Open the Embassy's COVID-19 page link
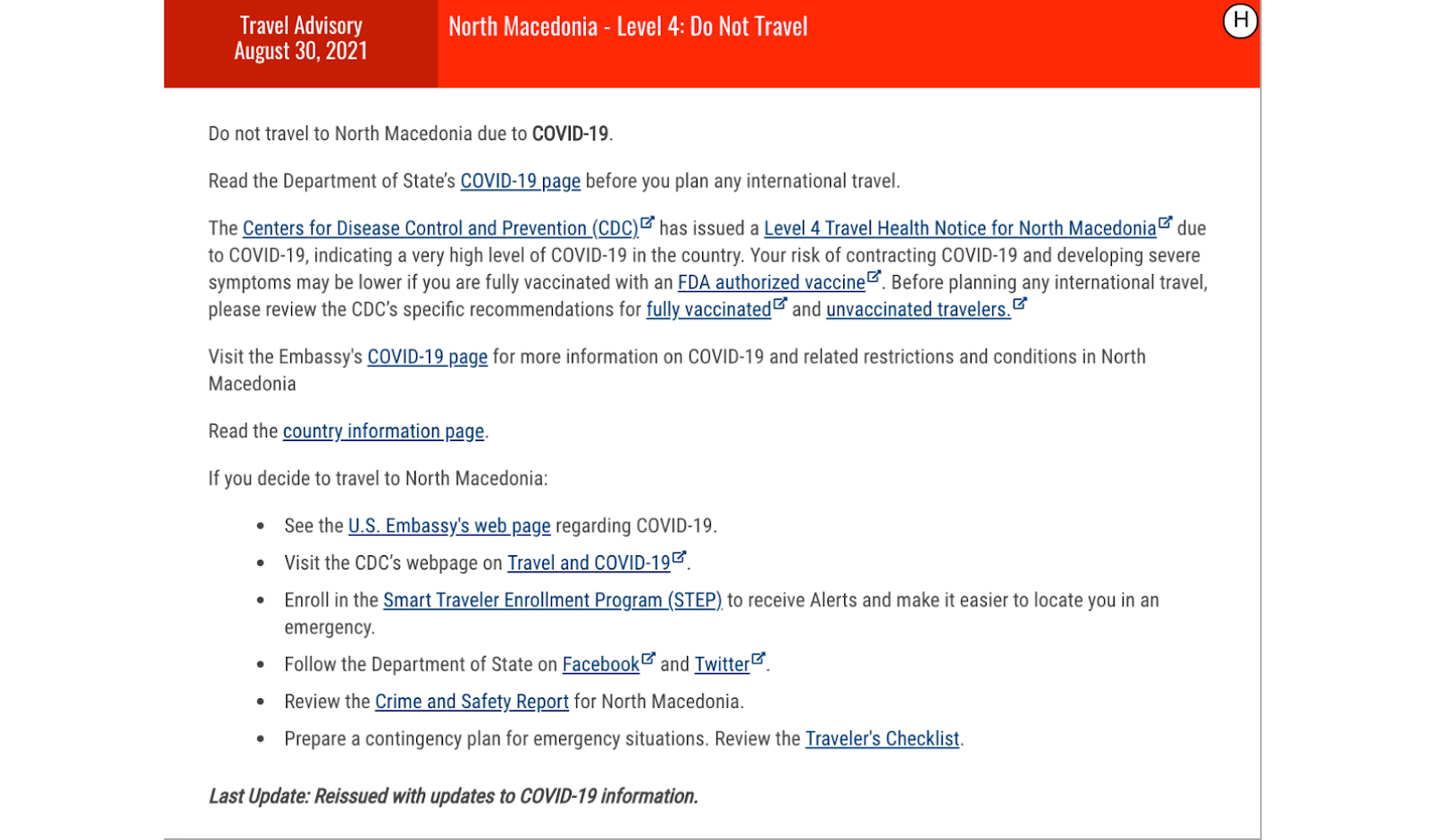 [428, 357]
